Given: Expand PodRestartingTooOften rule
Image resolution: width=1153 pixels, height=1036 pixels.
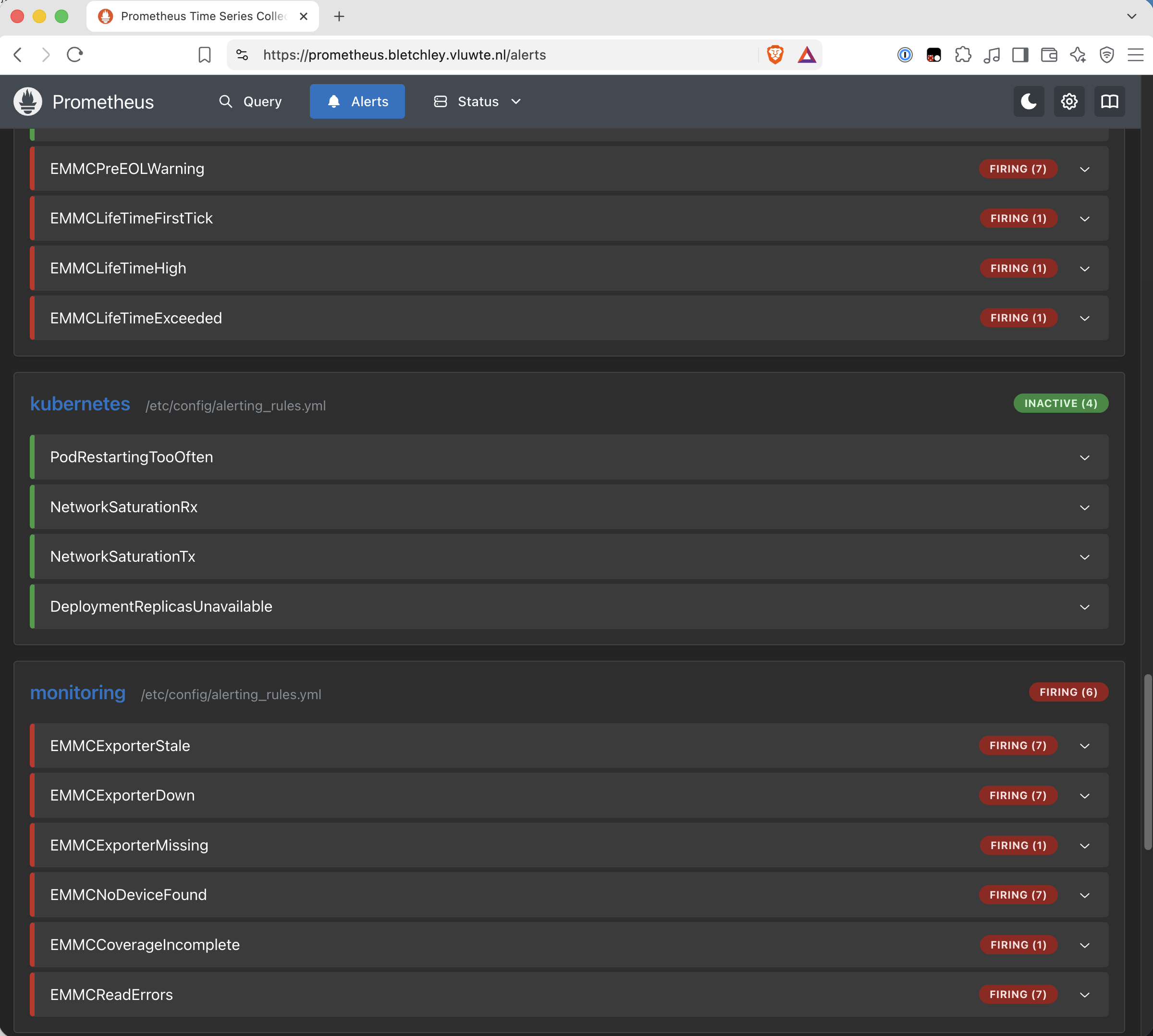Looking at the screenshot, I should click(569, 457).
